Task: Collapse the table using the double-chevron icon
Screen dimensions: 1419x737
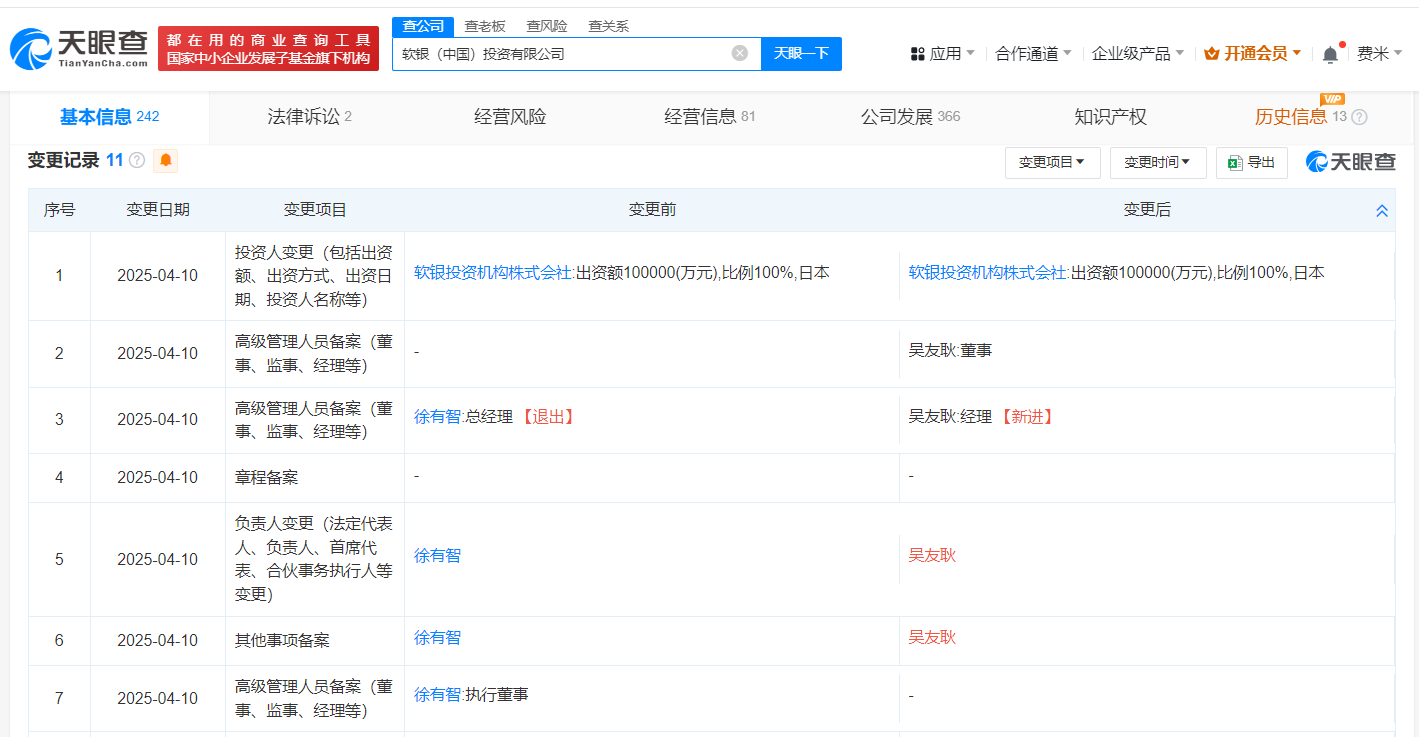Action: (x=1382, y=211)
